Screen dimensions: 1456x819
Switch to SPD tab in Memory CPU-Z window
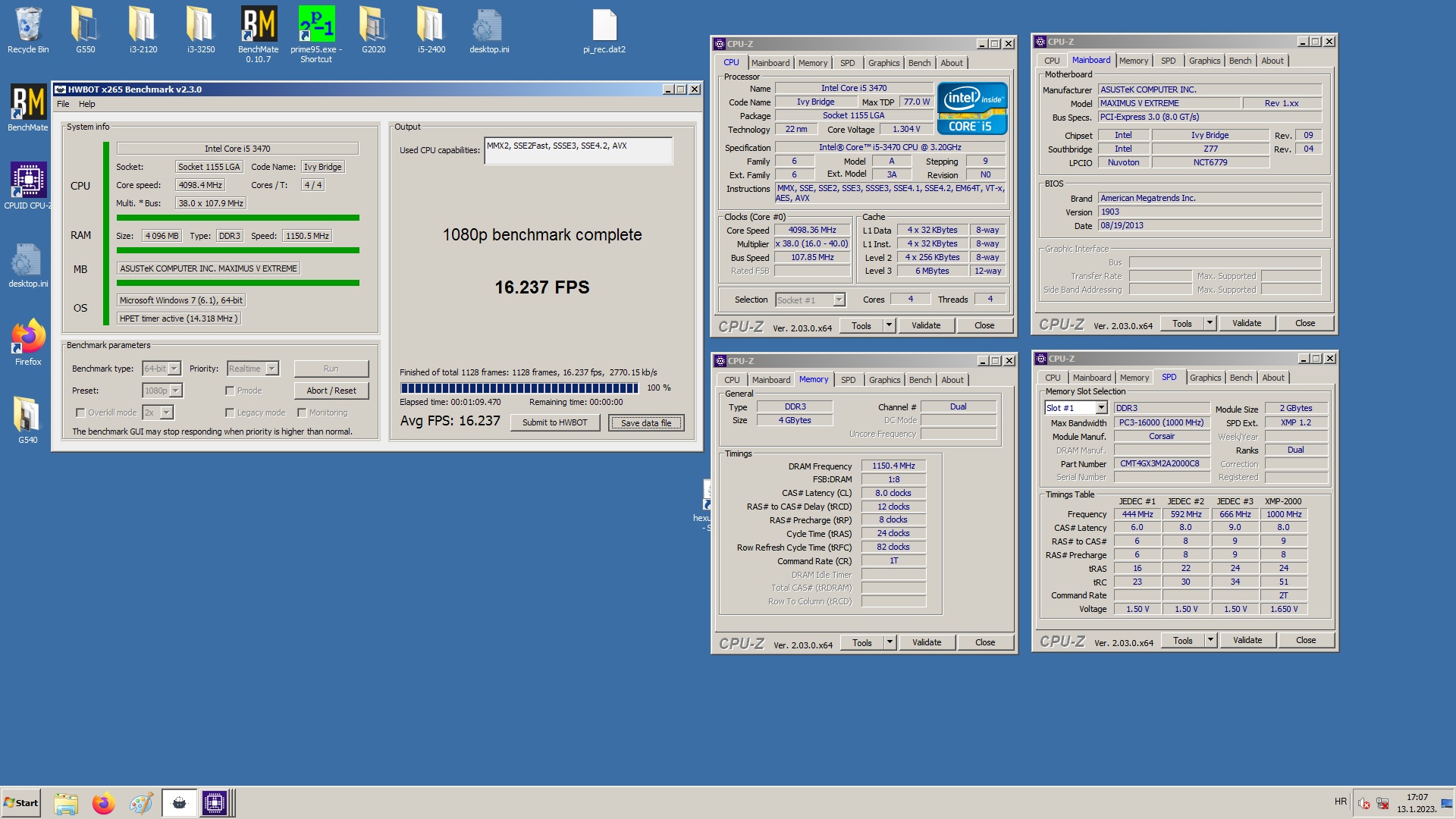(848, 380)
